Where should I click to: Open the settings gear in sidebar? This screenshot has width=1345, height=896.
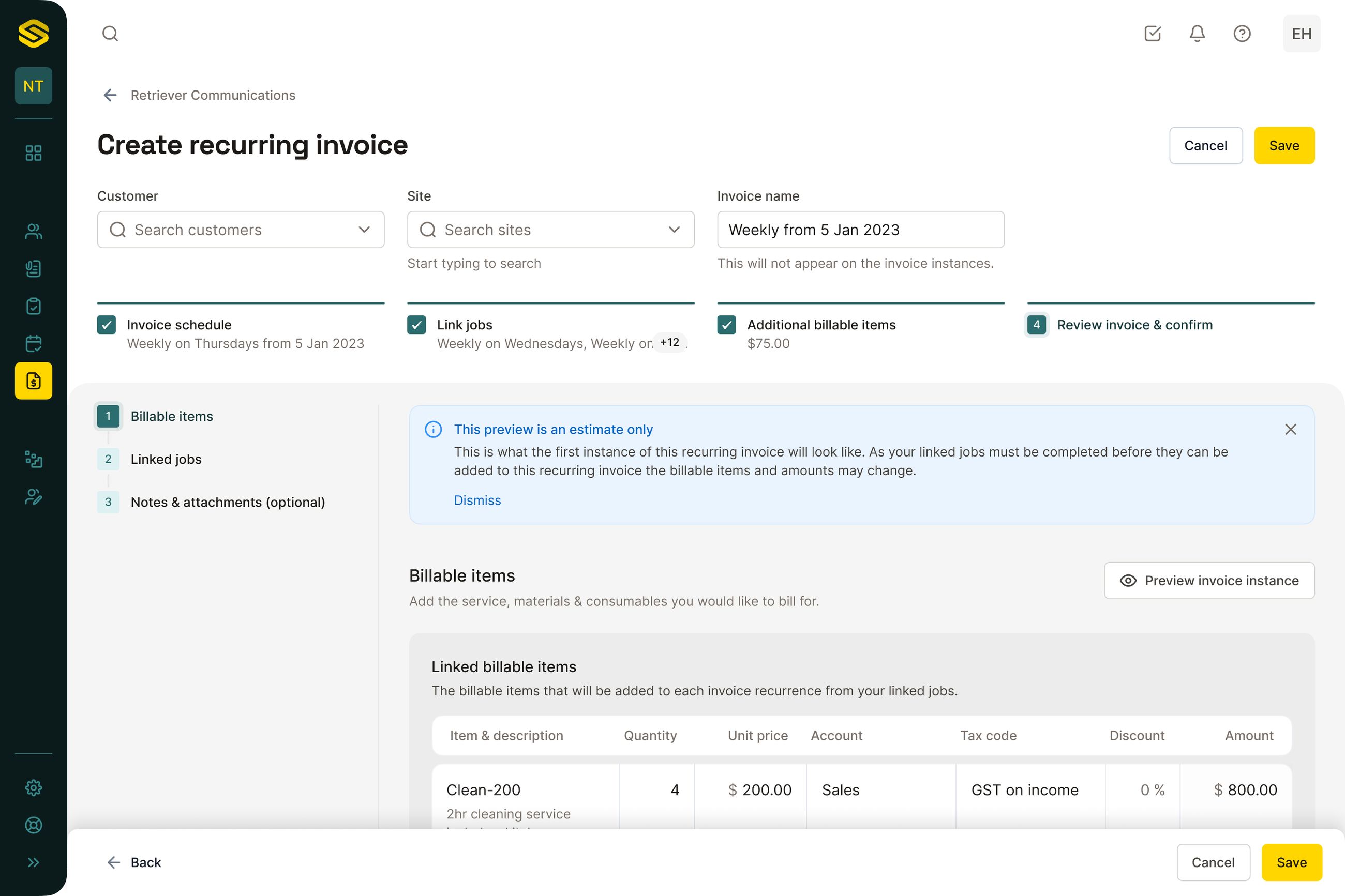[34, 788]
